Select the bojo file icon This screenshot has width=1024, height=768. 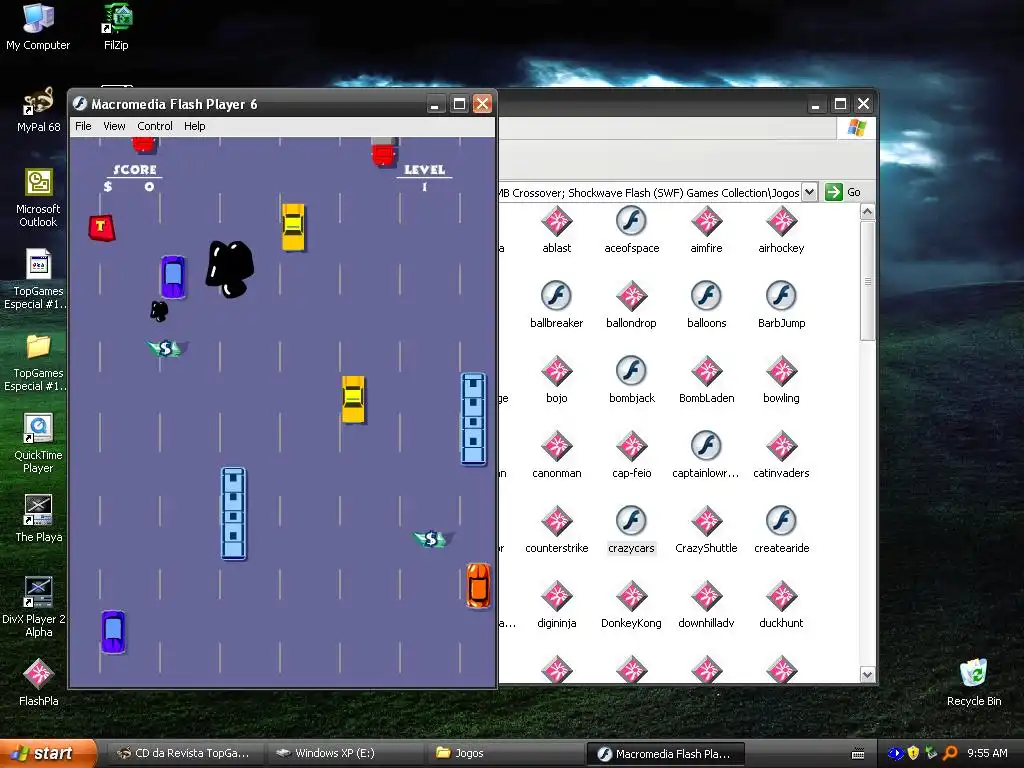[556, 372]
